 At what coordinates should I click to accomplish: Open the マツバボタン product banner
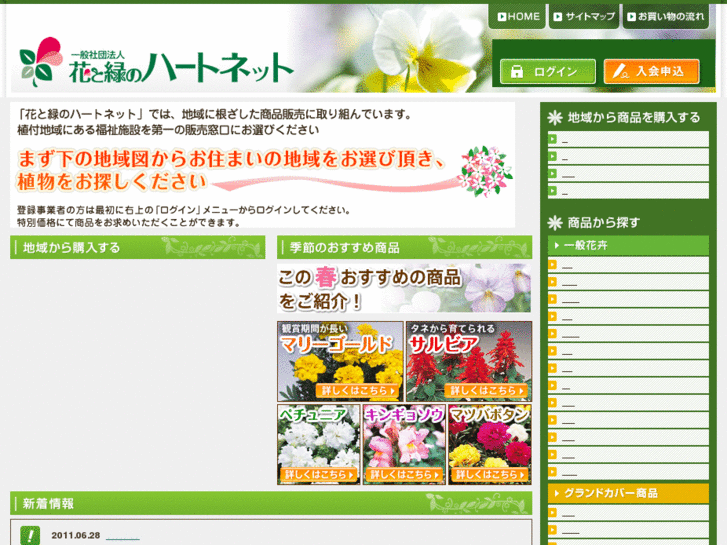490,444
